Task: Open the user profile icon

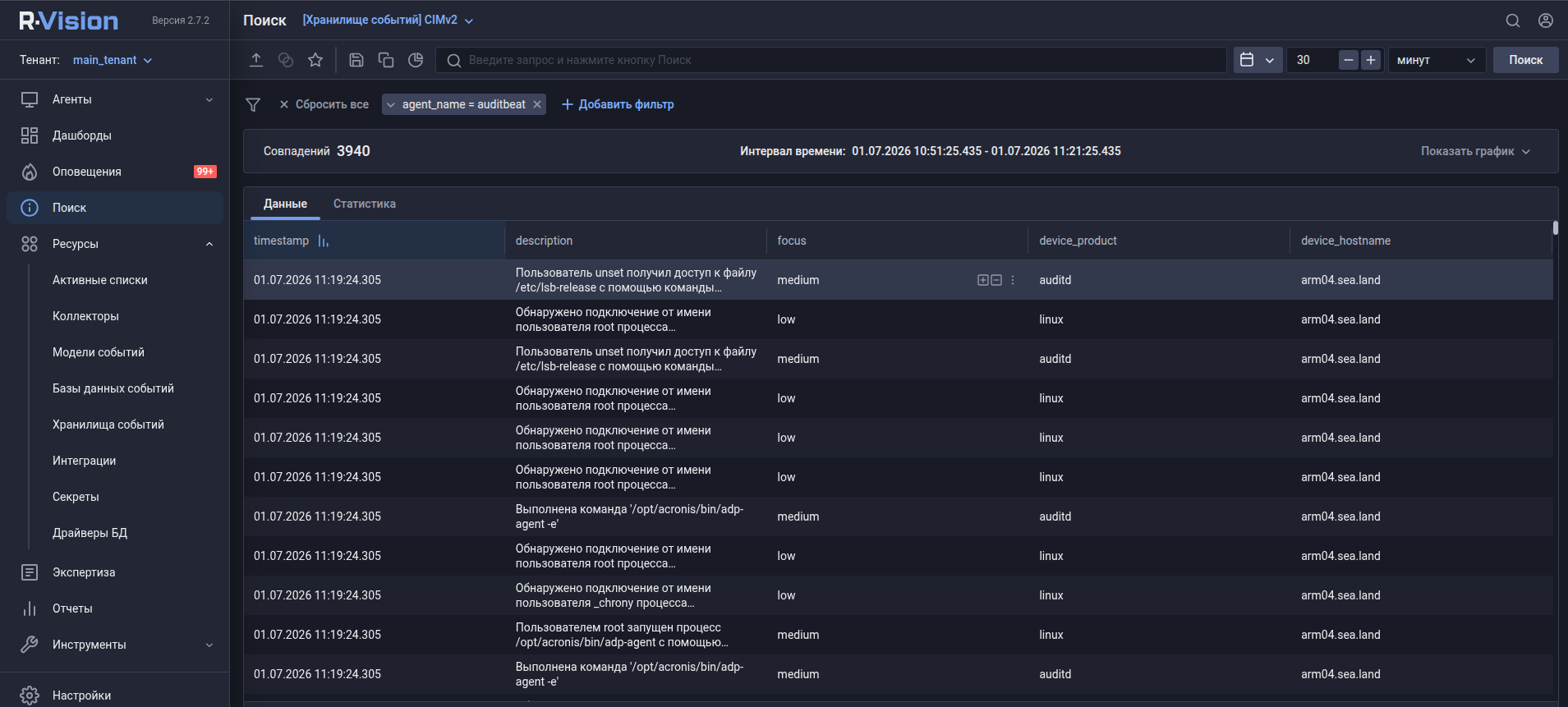Action: click(x=1546, y=21)
